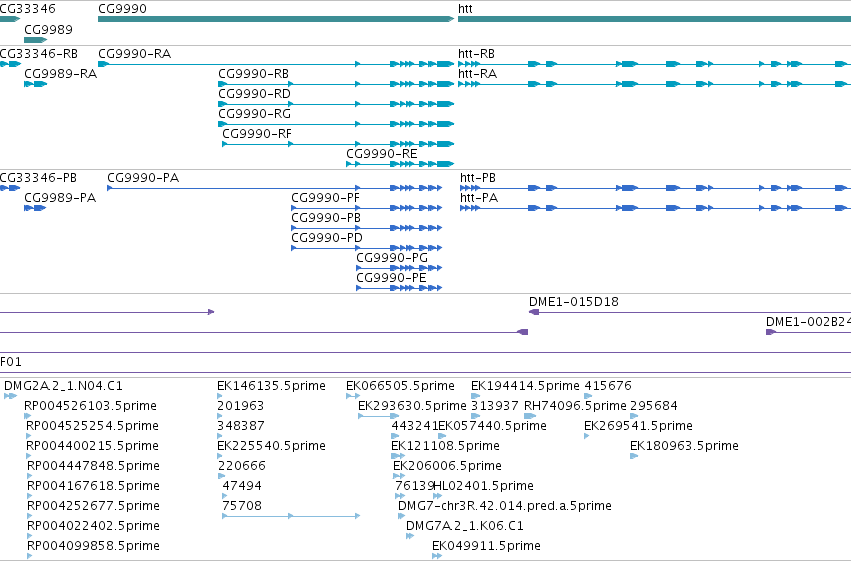Select transcript htt-RA
Viewport: 851px width, 561px height.
(x=655, y=84)
